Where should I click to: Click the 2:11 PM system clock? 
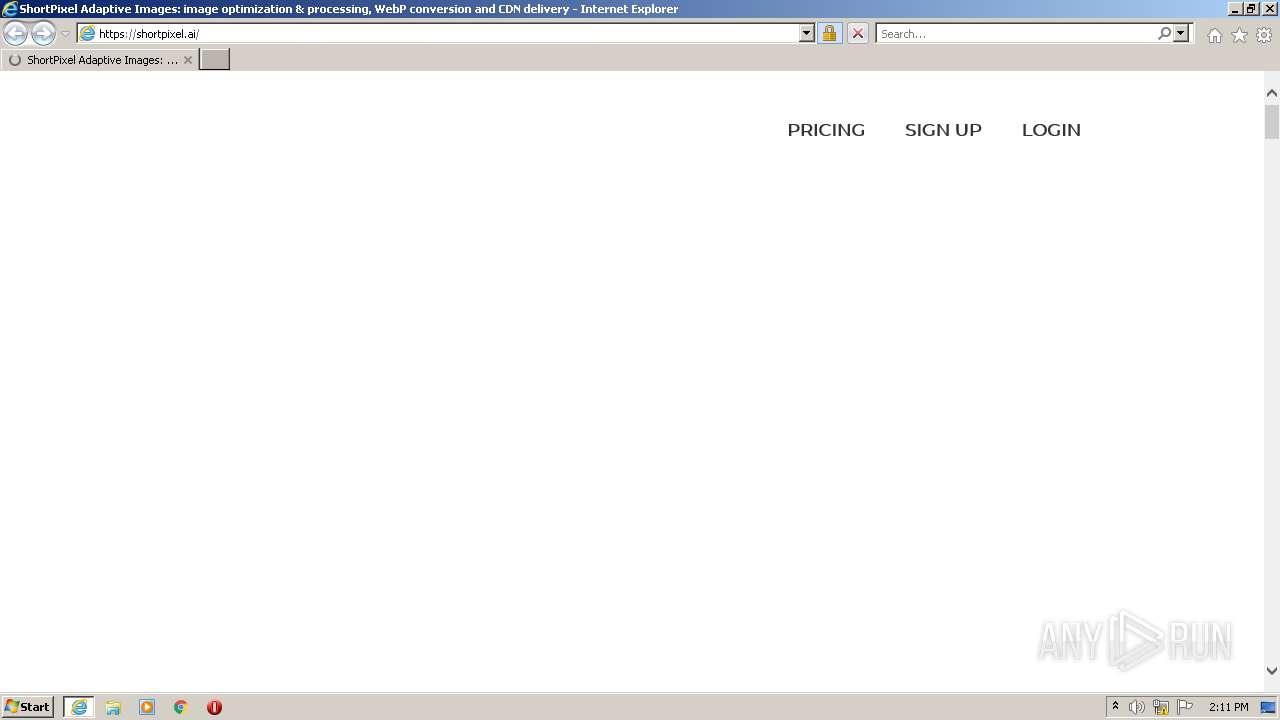click(x=1228, y=707)
